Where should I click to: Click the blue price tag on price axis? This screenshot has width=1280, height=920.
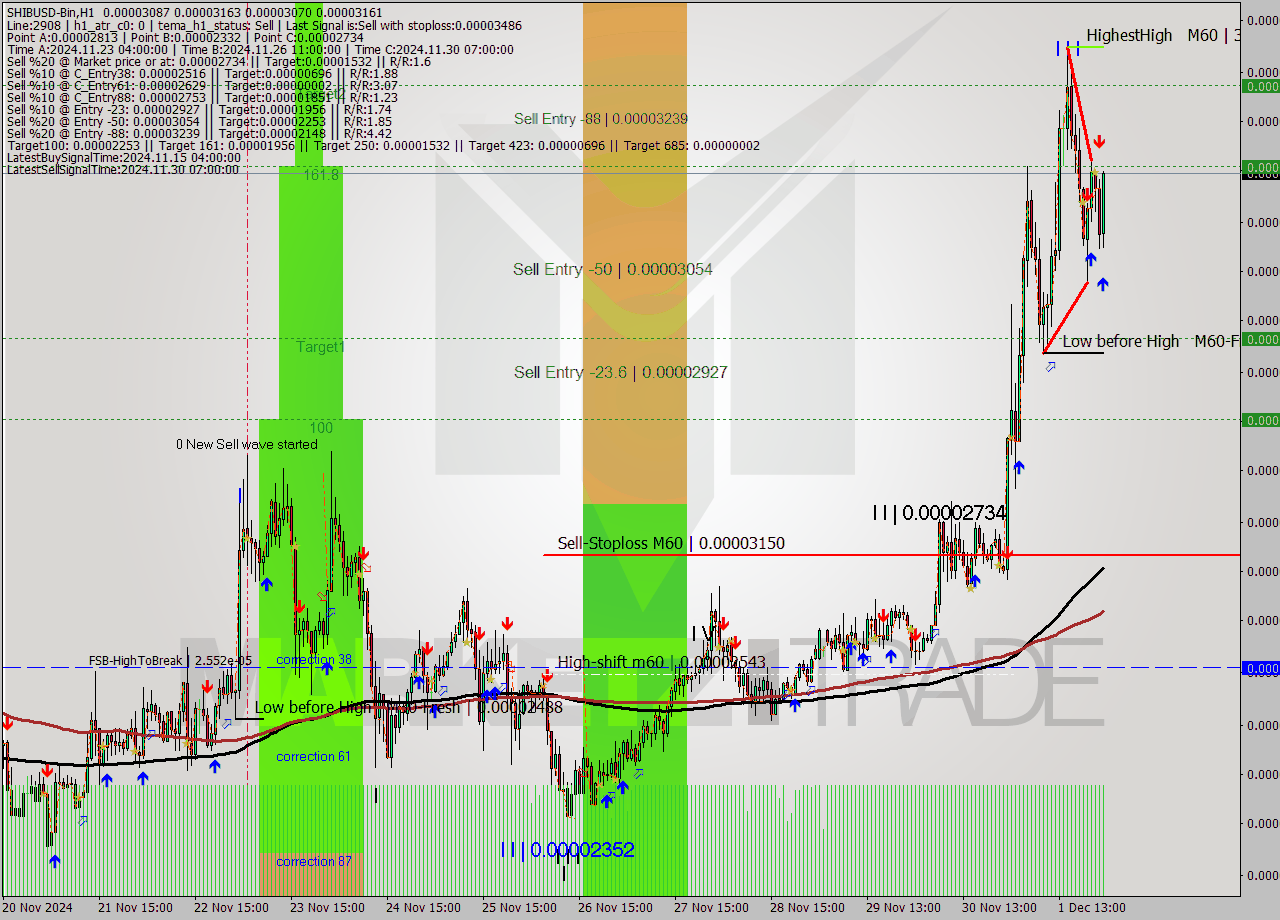[1260, 668]
